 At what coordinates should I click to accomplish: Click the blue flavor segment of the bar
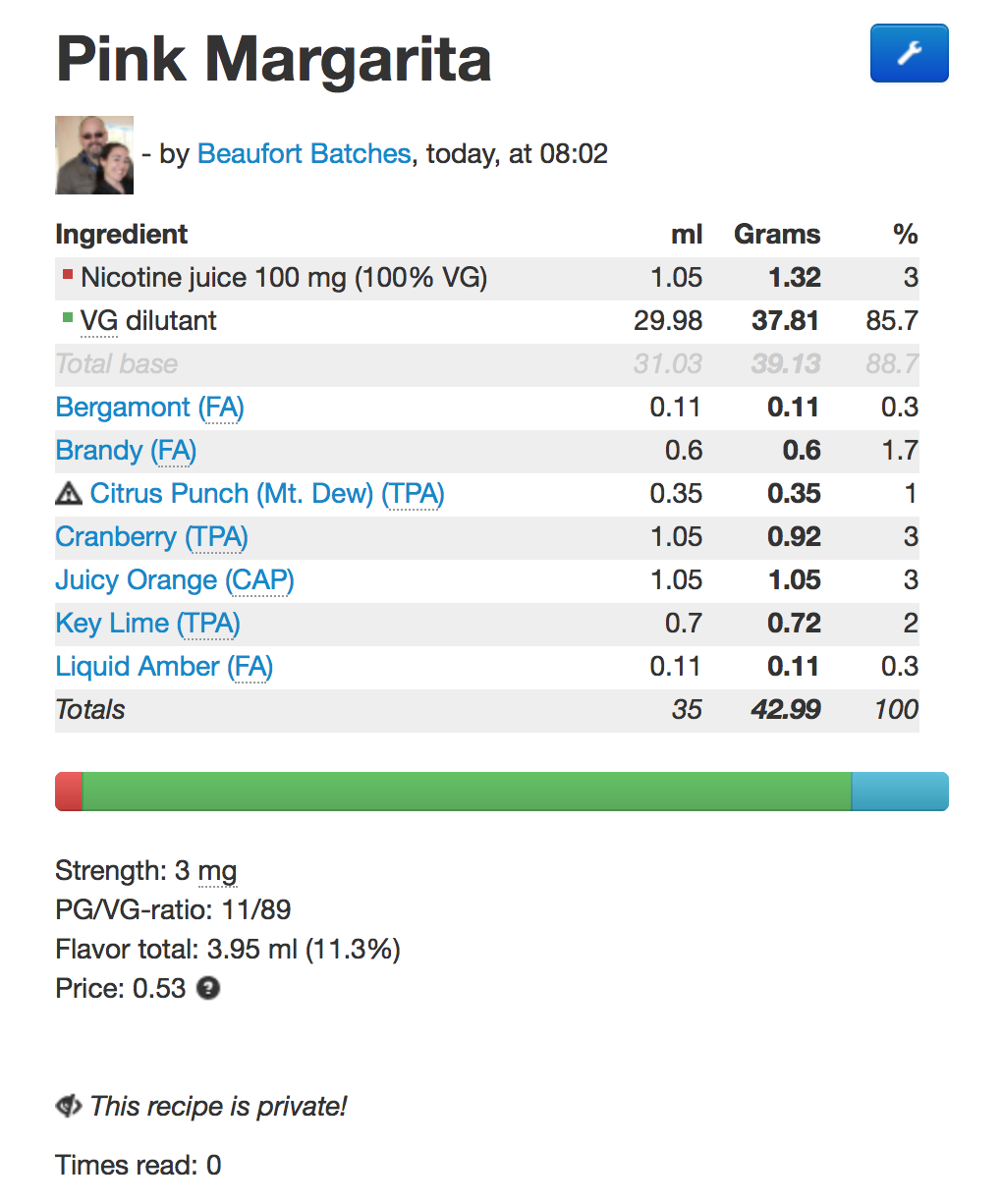(x=900, y=792)
